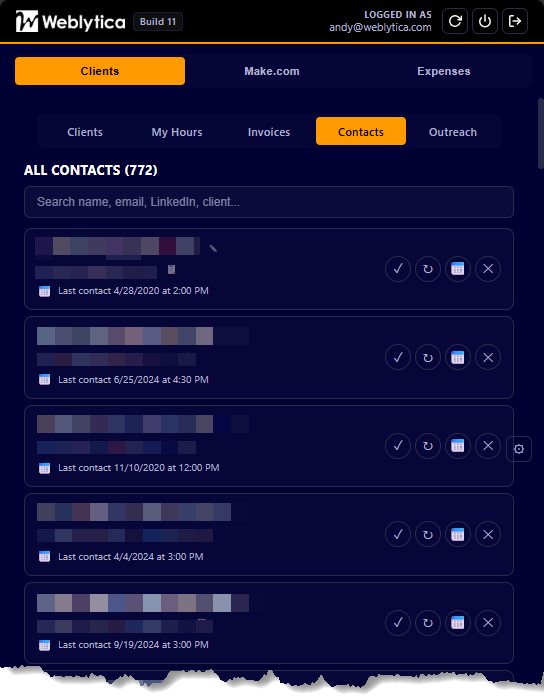
Task: Open the Invoices sub-tab
Action: pyautogui.click(x=269, y=132)
